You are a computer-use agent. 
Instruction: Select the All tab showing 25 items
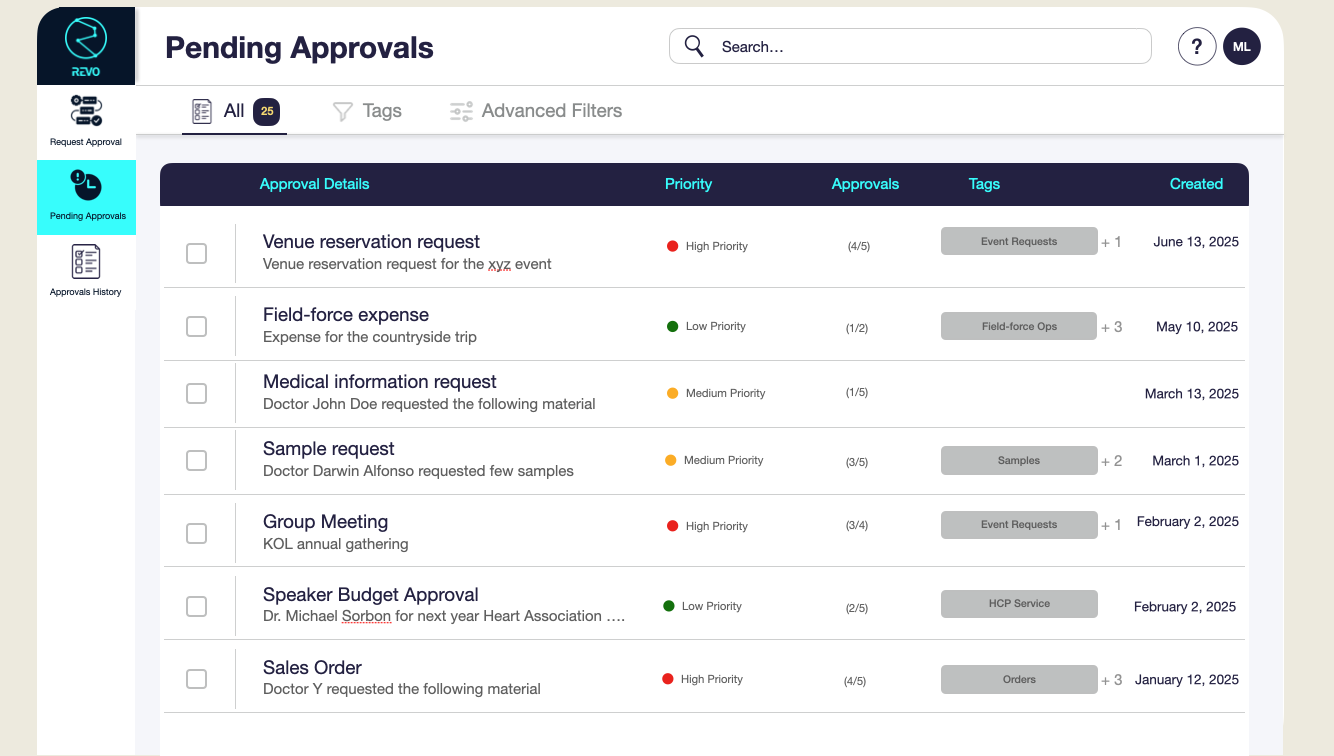tap(234, 111)
